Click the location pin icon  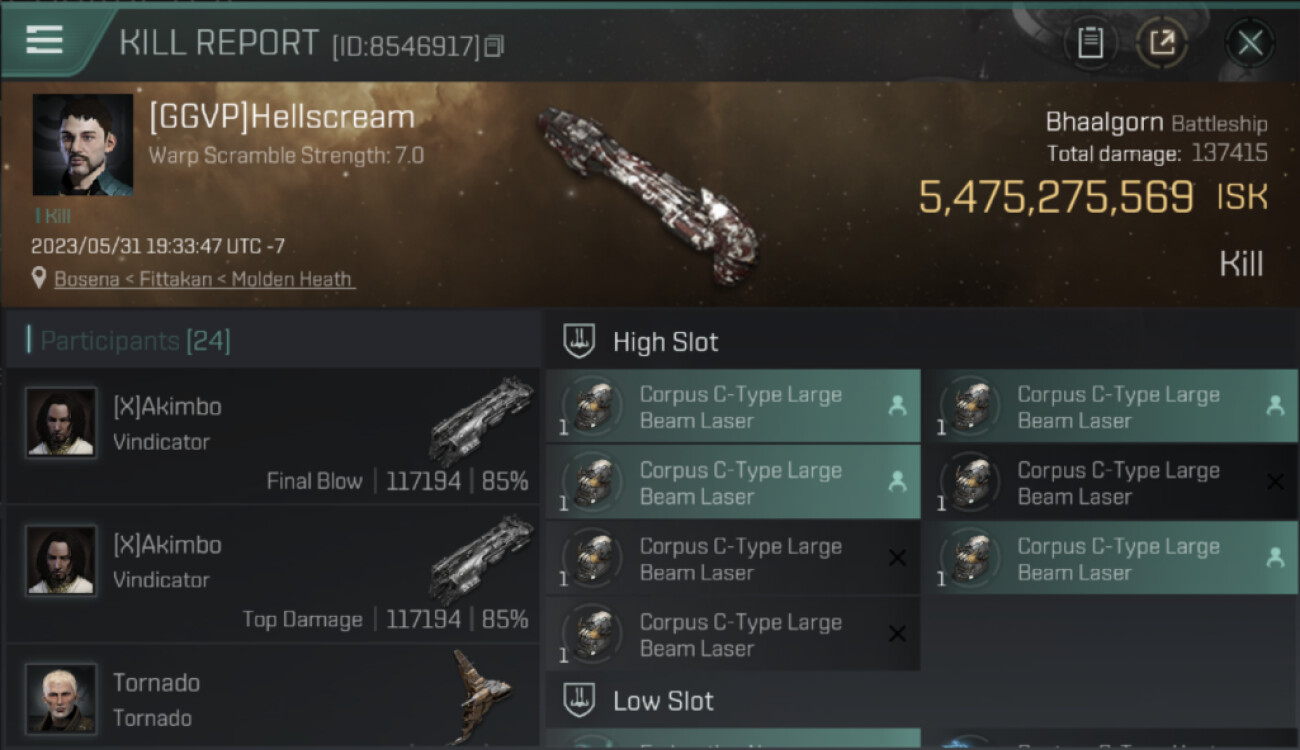coord(39,278)
